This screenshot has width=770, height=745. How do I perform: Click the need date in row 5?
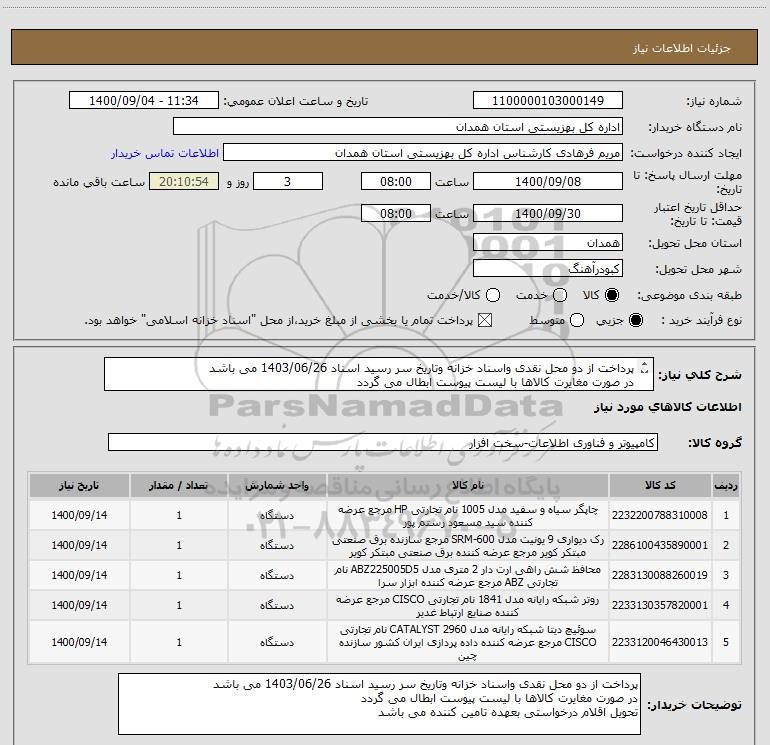[x=79, y=642]
